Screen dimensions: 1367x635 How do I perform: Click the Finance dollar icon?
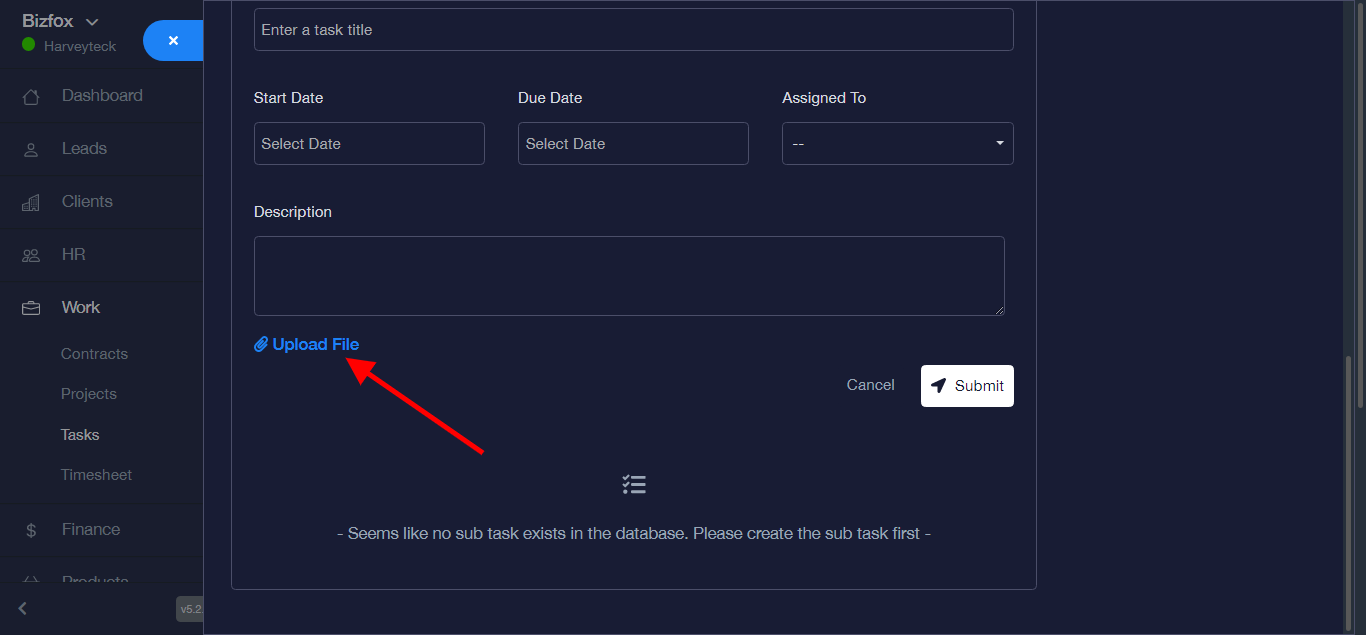[x=31, y=530]
